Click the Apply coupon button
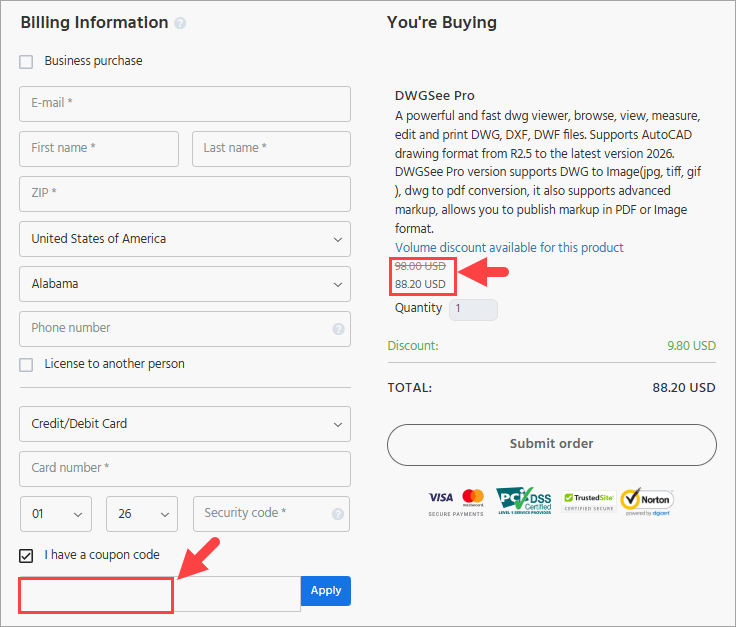 point(326,591)
